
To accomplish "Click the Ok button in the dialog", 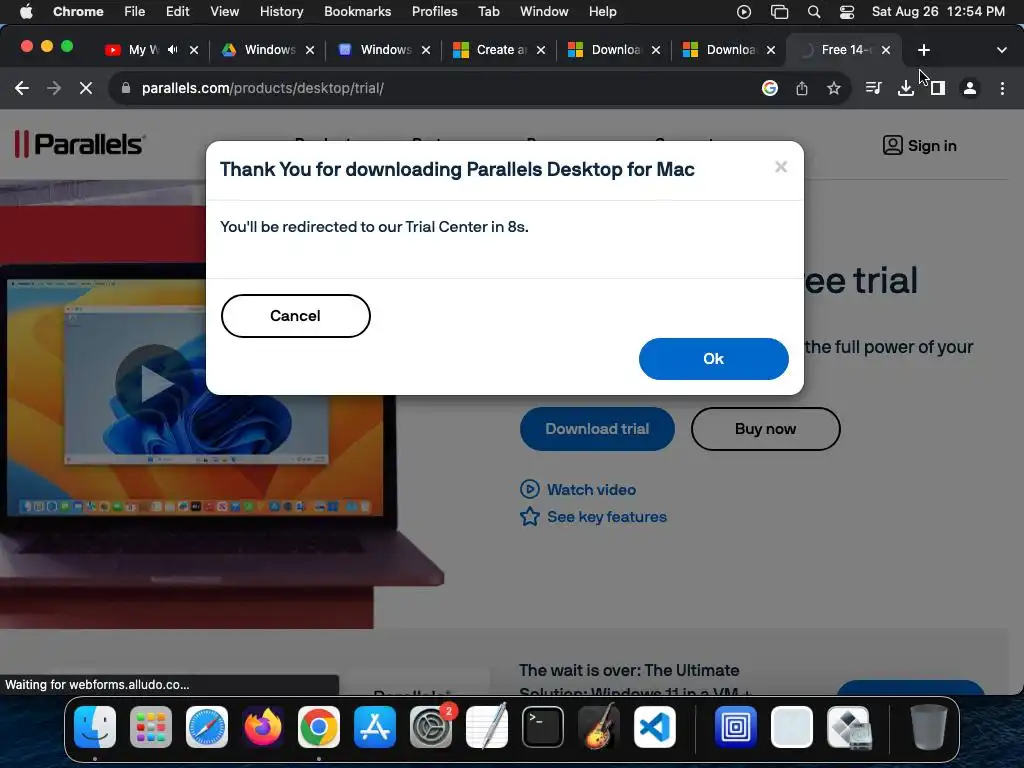I will tap(713, 359).
